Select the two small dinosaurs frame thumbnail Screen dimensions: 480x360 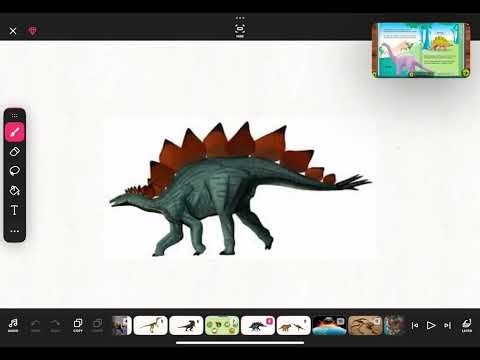coord(294,325)
